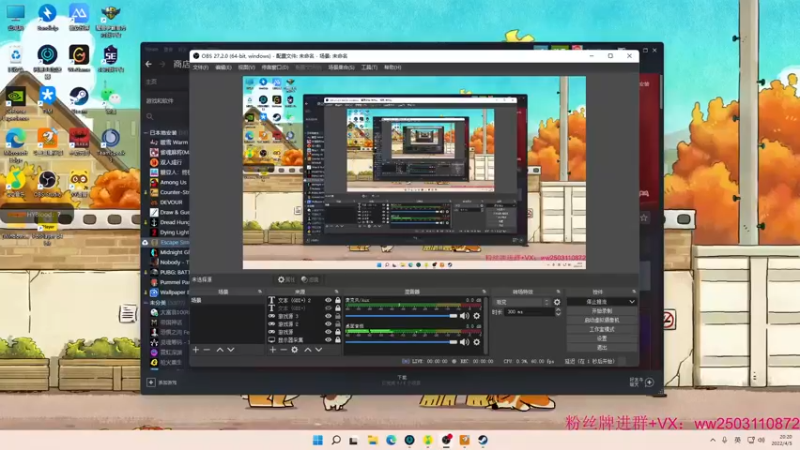Open File Explorer from the taskbar
The width and height of the screenshot is (800, 450).
[x=372, y=440]
